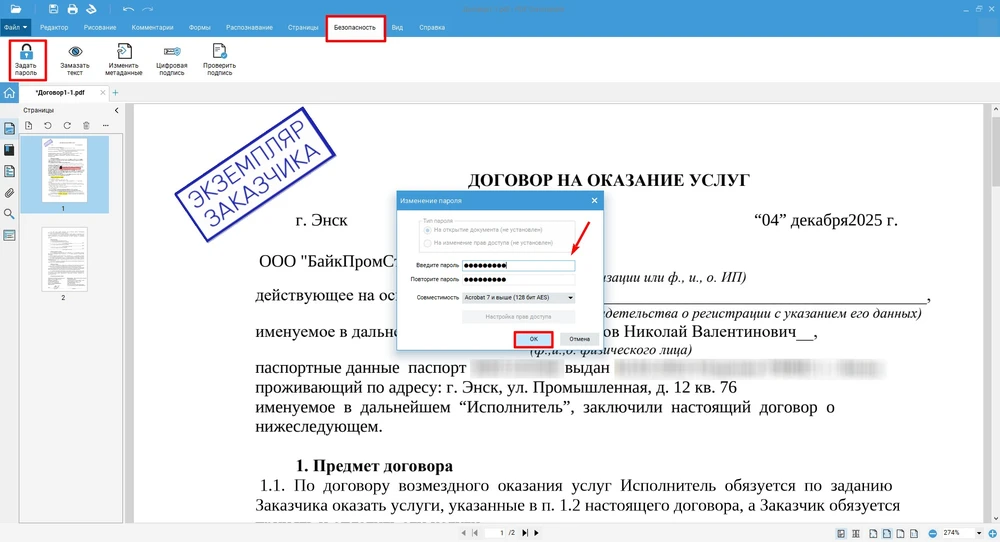
Task: Click the 'Задать пароль' lock icon
Action: coord(26,53)
